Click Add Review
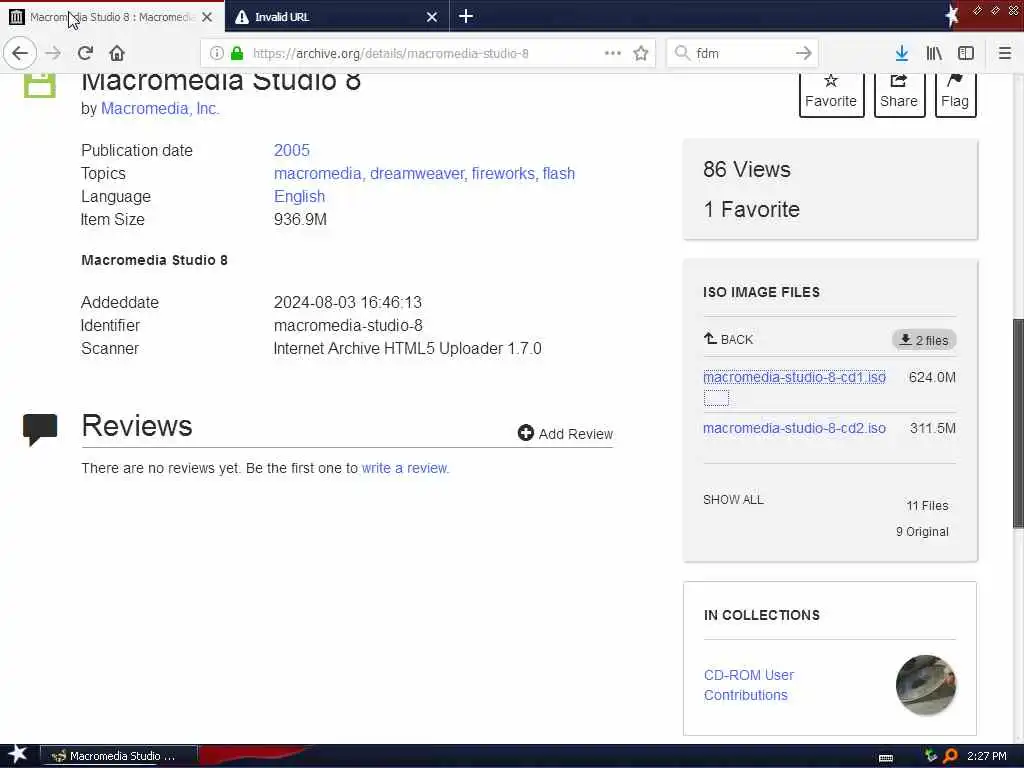This screenshot has height=768, width=1024. tap(565, 433)
